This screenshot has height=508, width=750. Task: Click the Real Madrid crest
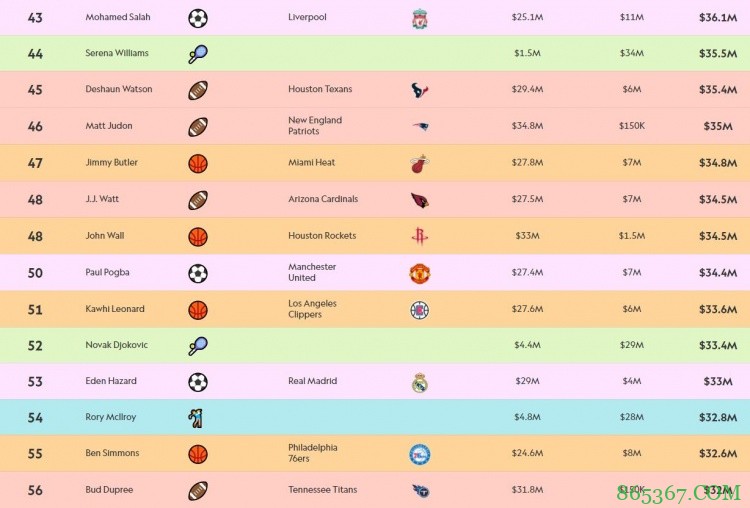tap(419, 382)
